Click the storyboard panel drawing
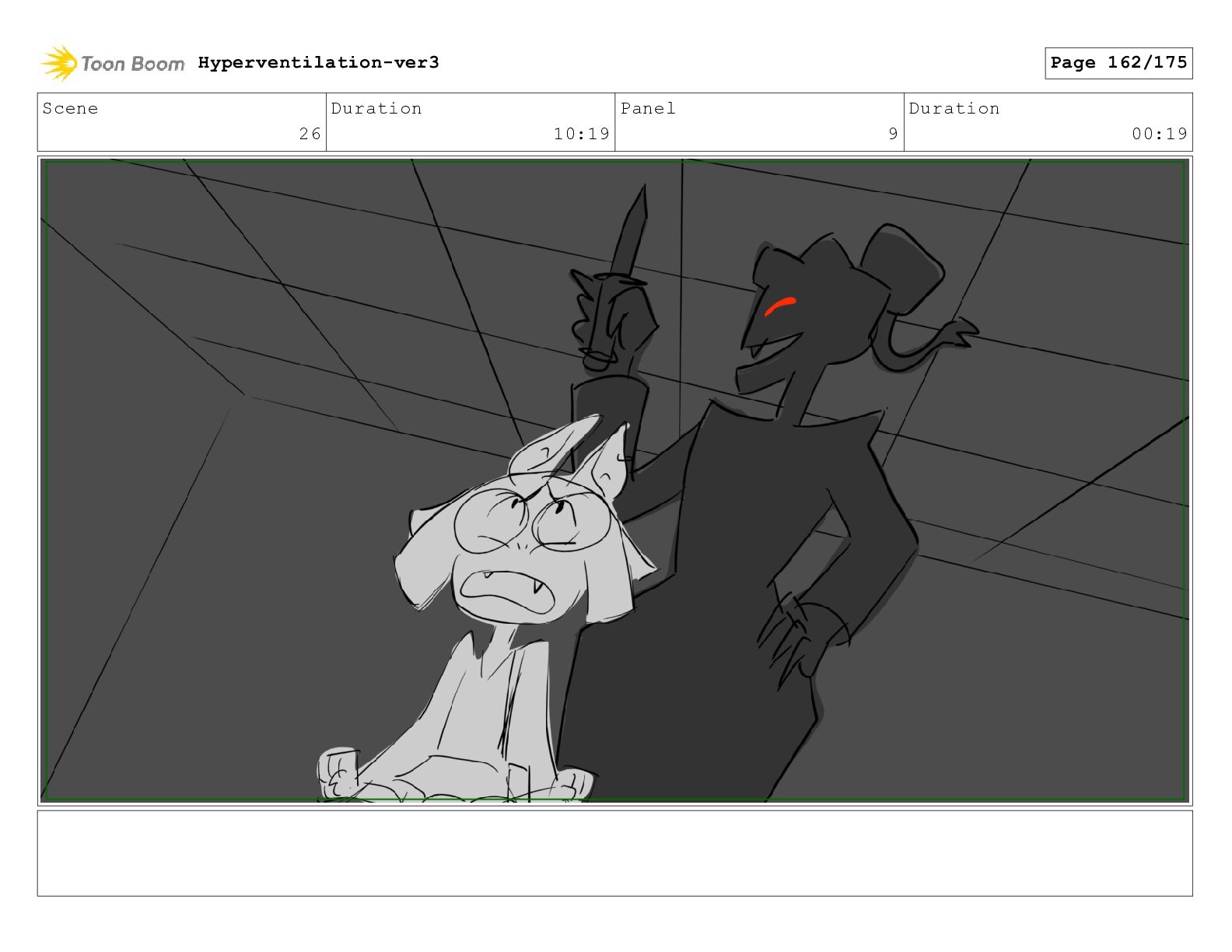Screen dimensions: 1232x952 [x=615, y=481]
